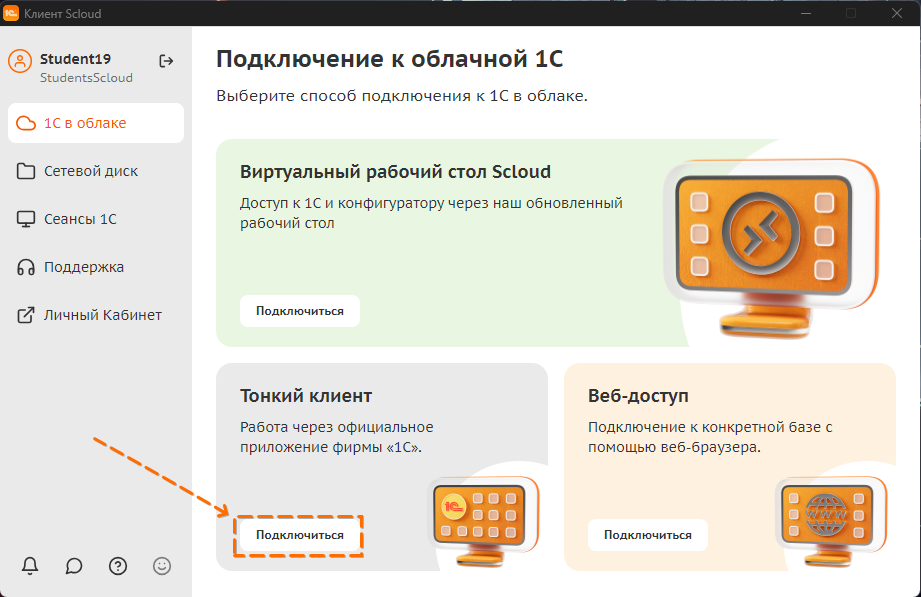
Task: Open the chat bubble icon
Action: click(x=74, y=566)
